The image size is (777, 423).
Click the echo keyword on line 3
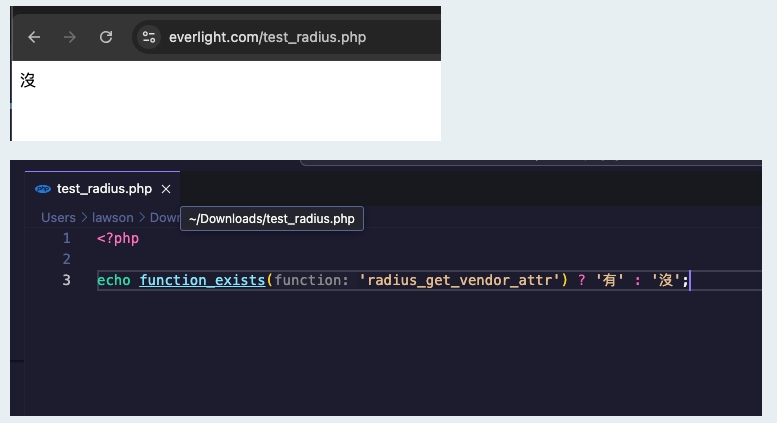point(113,280)
